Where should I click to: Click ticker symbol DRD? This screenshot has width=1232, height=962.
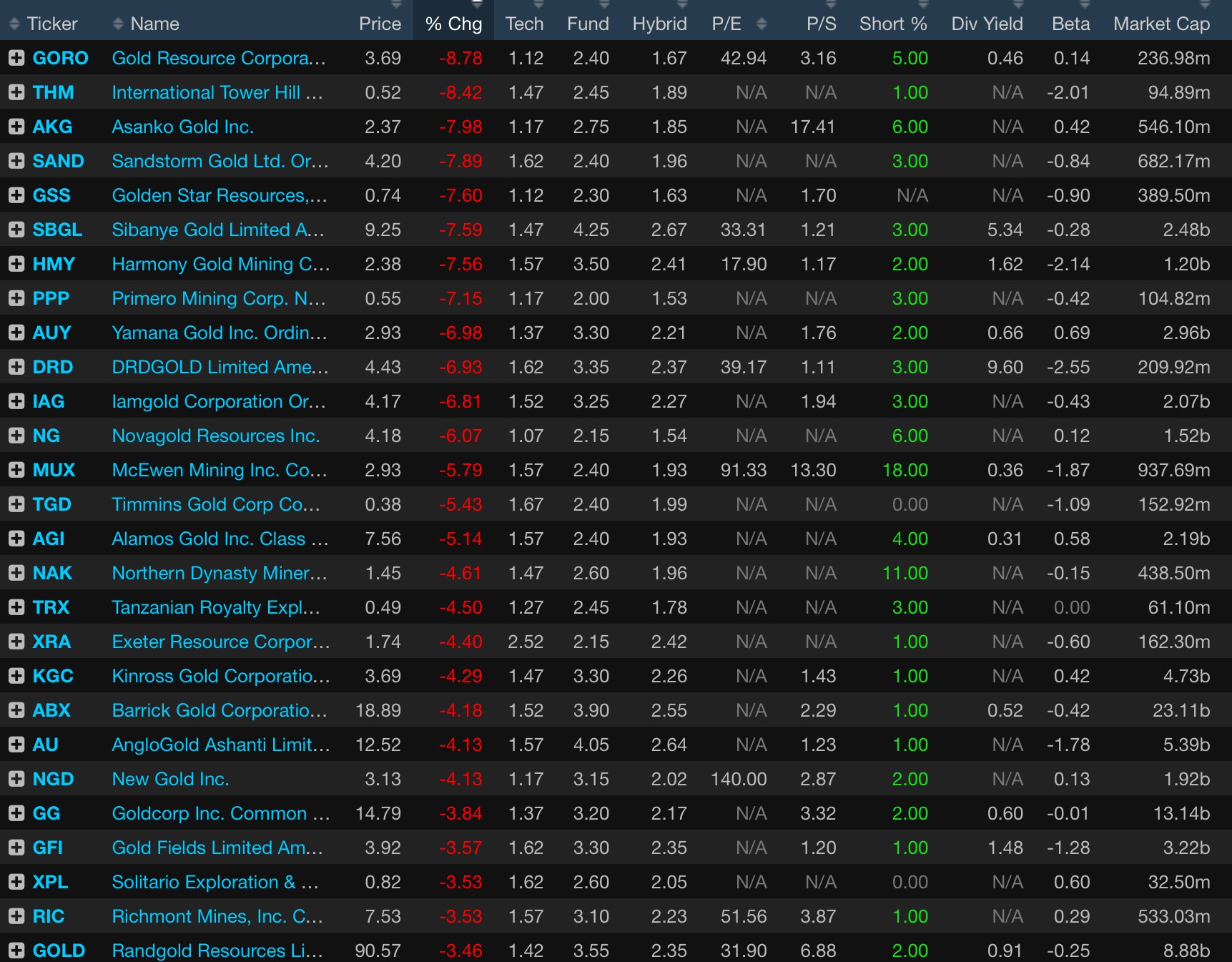tap(53, 367)
